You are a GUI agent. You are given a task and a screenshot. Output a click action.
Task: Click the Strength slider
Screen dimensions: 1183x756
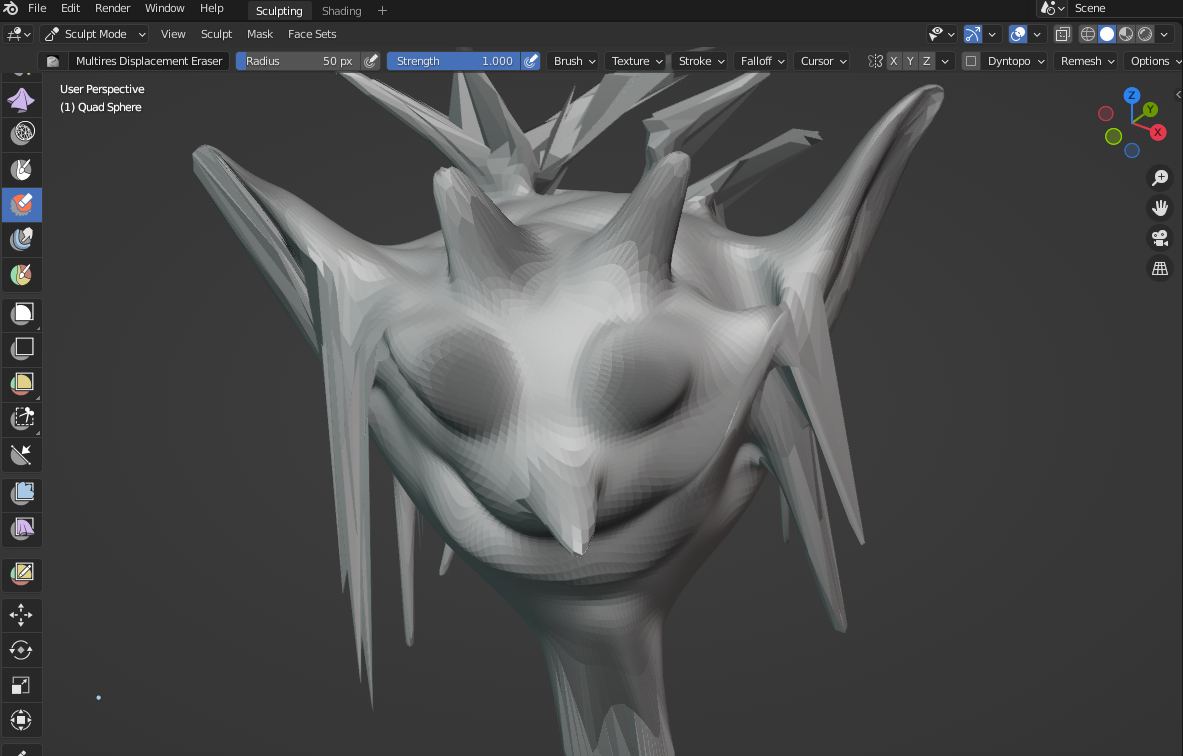click(453, 61)
